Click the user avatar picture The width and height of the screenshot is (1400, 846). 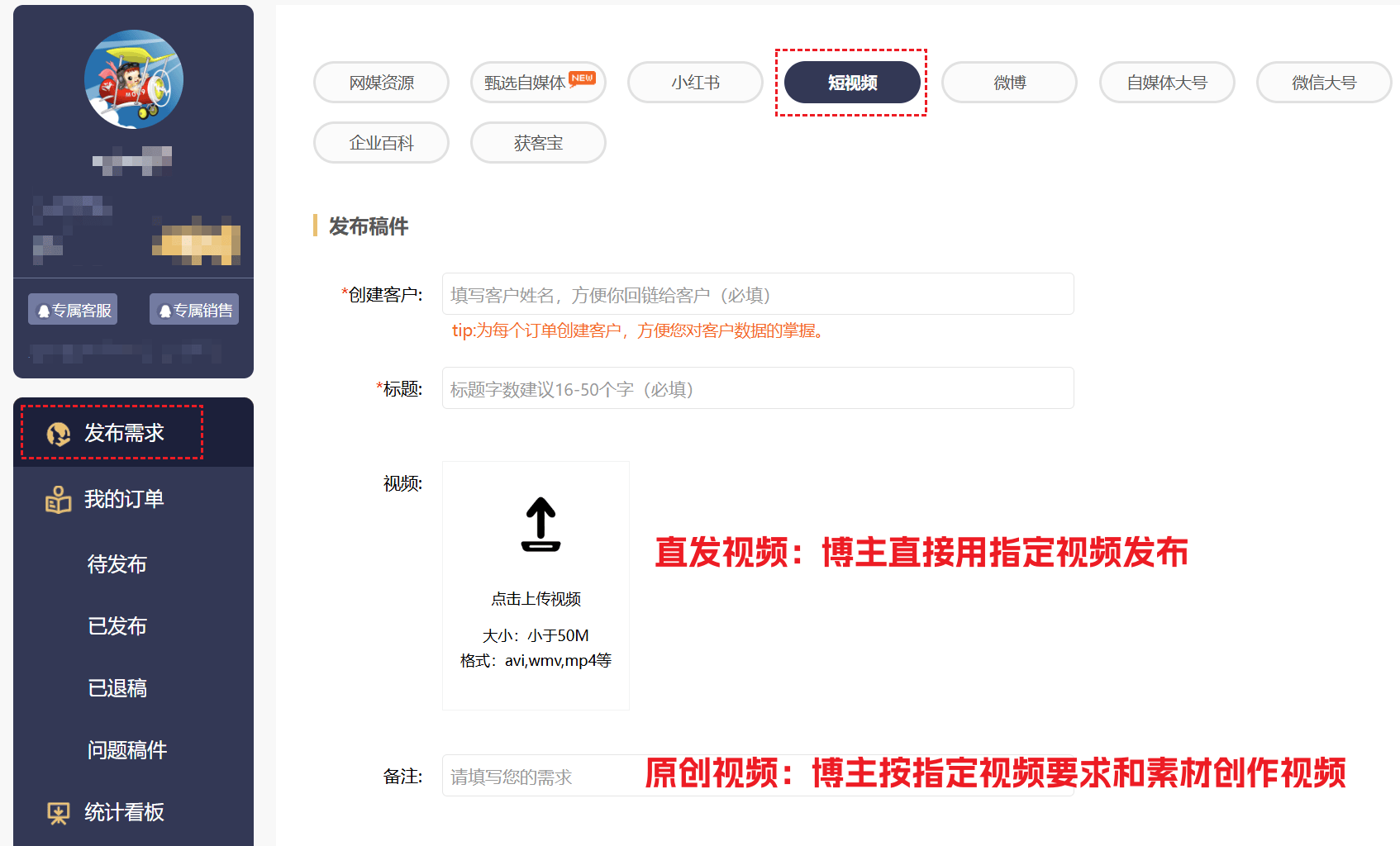tap(134, 79)
